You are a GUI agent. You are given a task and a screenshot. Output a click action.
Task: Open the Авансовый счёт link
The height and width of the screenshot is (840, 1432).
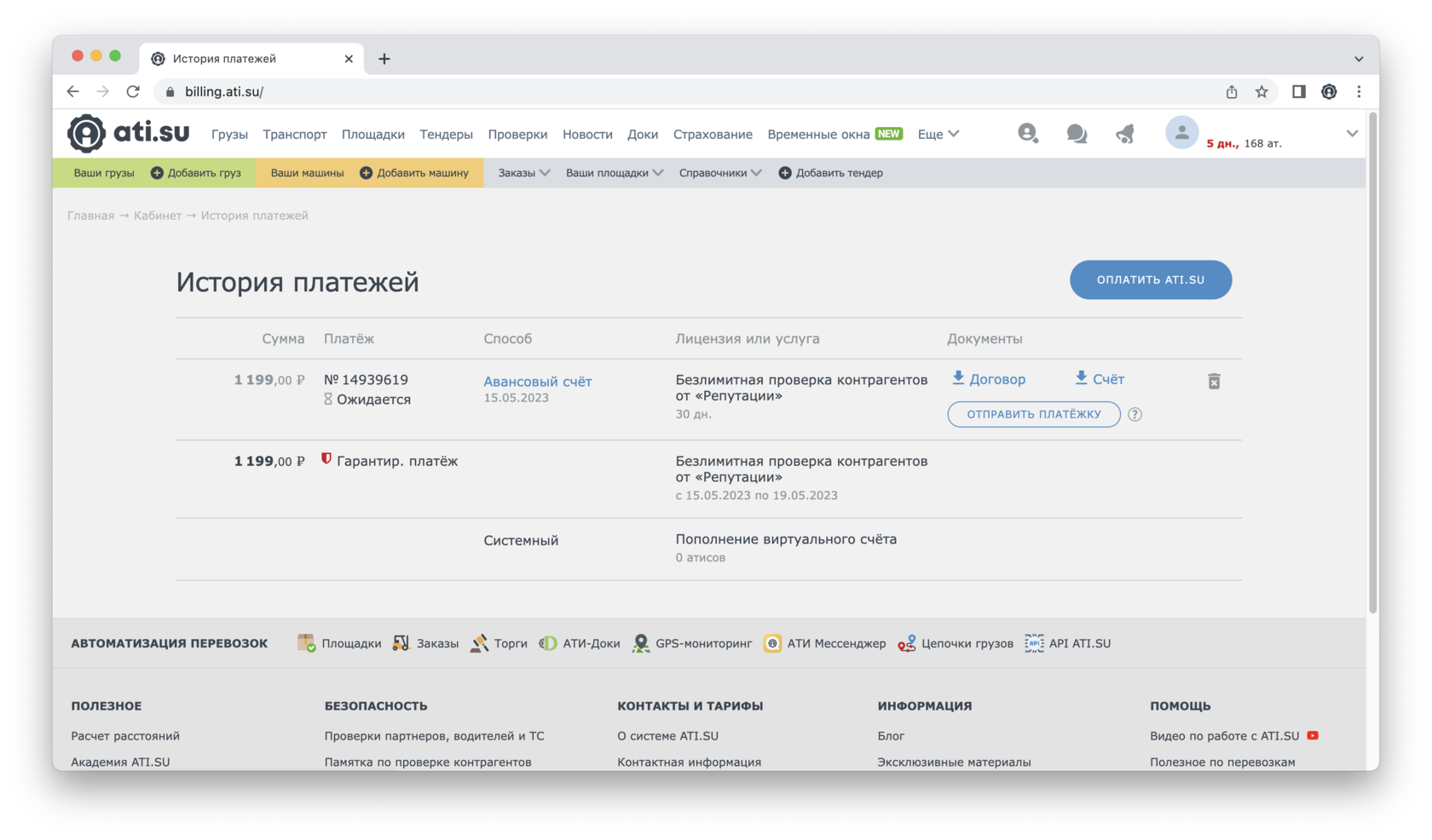point(537,382)
